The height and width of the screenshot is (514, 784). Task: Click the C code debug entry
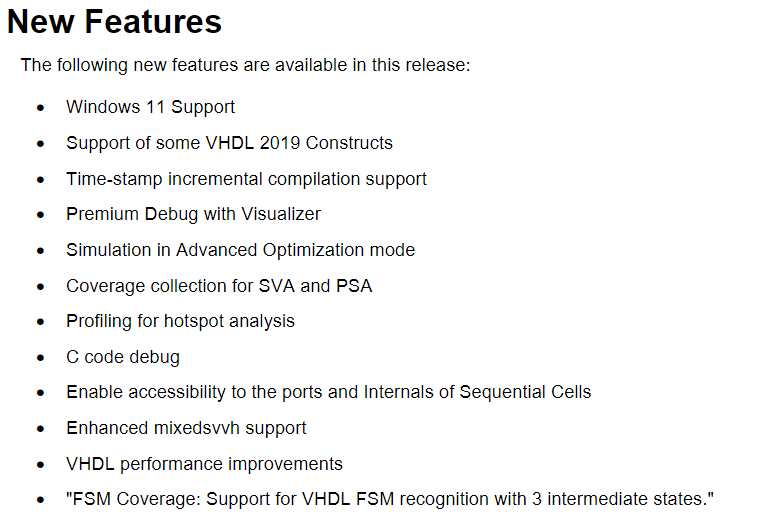click(x=122, y=357)
